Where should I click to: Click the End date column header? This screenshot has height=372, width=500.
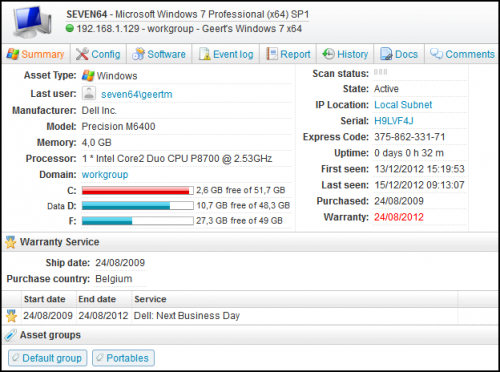(97, 299)
